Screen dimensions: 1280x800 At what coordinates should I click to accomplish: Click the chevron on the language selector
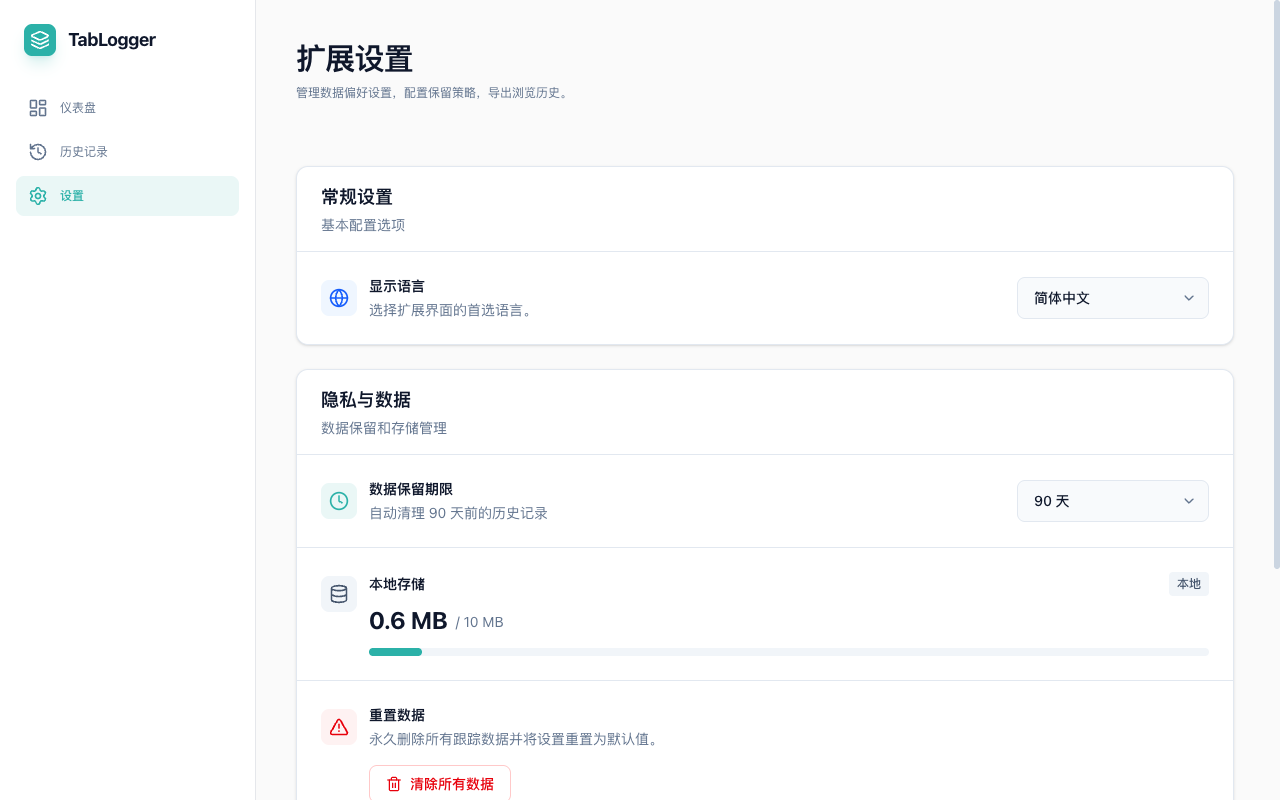(1189, 297)
